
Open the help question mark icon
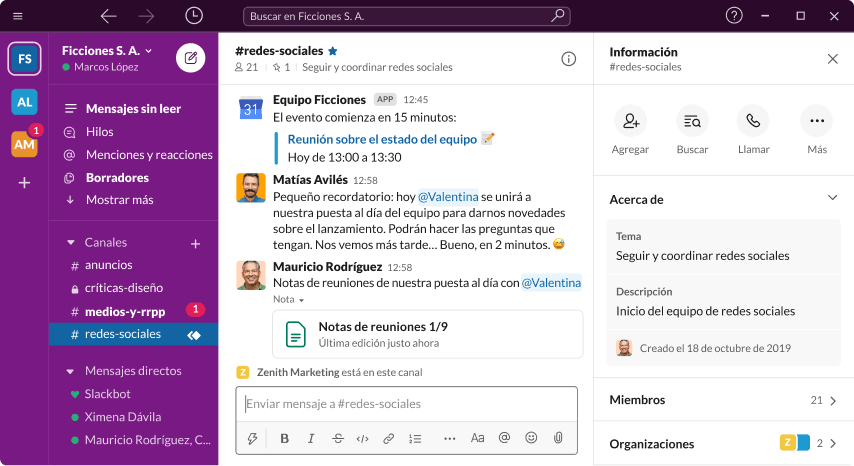(734, 16)
